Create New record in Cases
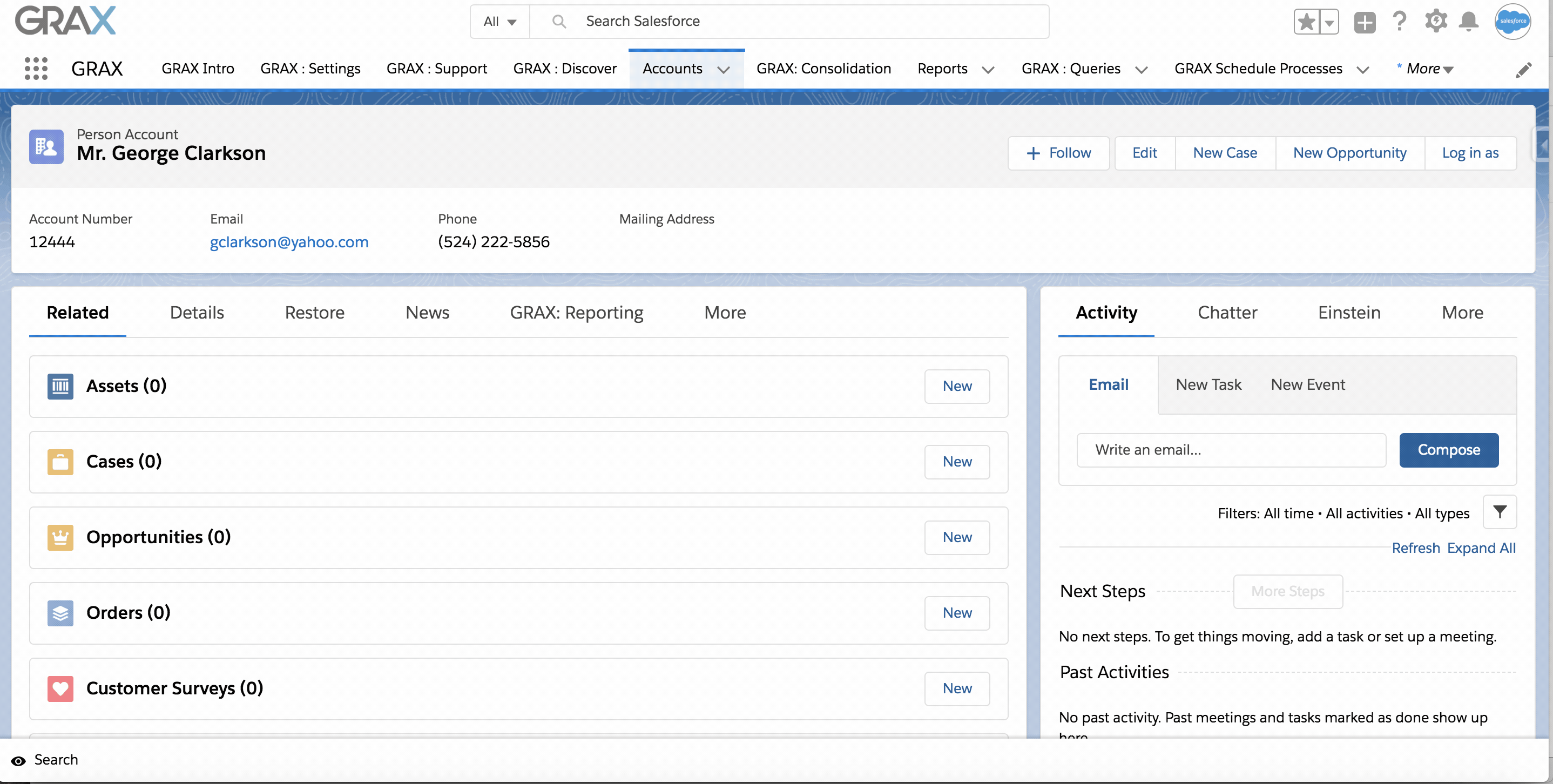 (957, 462)
